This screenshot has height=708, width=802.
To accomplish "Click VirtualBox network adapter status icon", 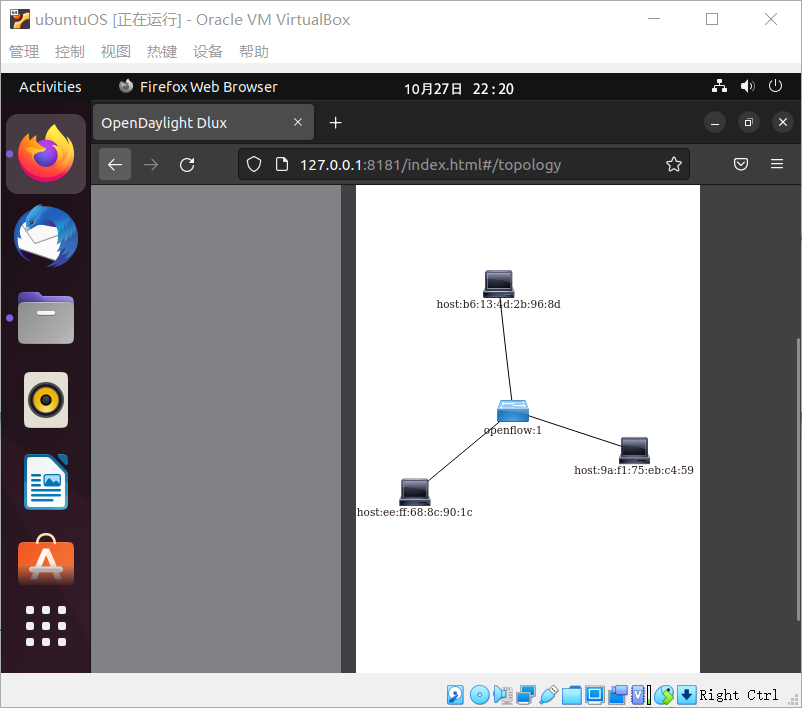I will [526, 695].
